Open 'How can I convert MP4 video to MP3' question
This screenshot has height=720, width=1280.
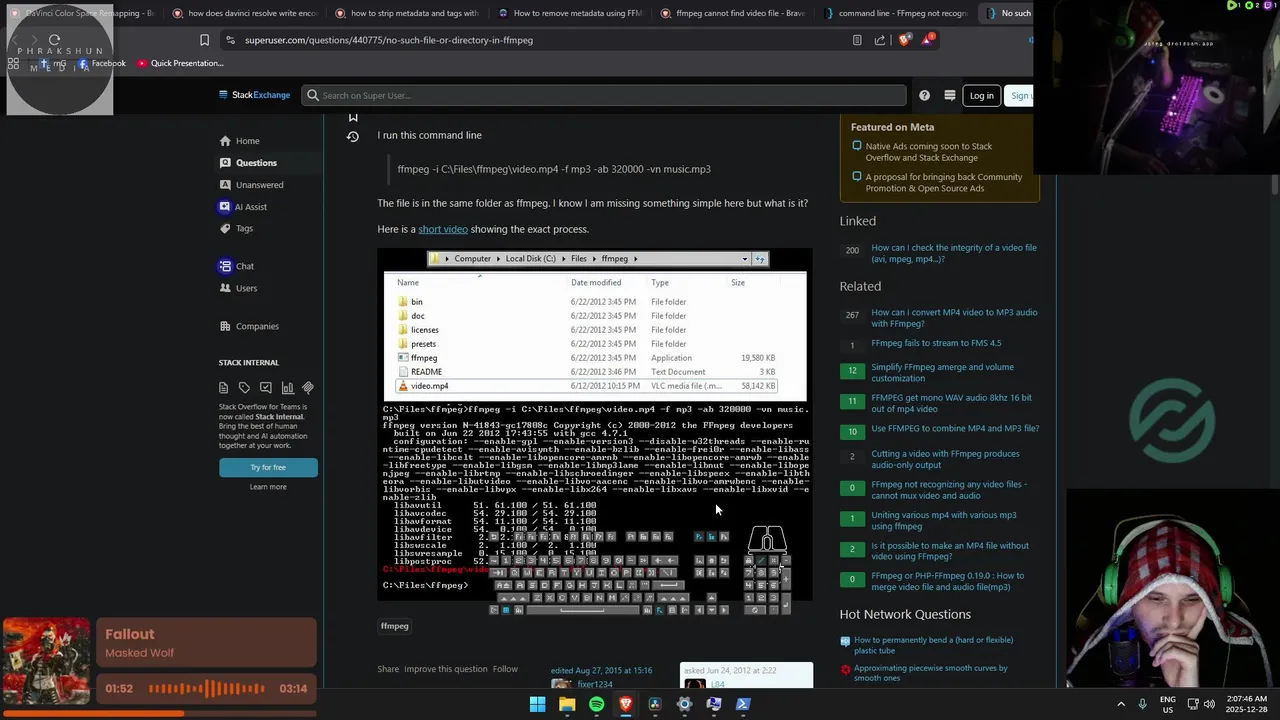tap(954, 318)
